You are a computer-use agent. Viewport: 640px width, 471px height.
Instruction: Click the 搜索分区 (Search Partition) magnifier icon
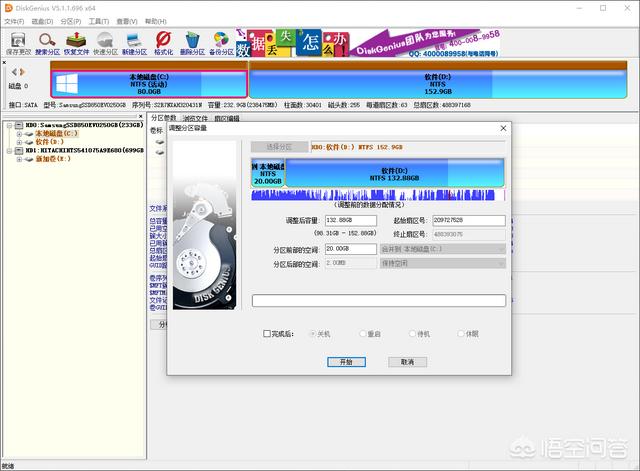coord(46,41)
